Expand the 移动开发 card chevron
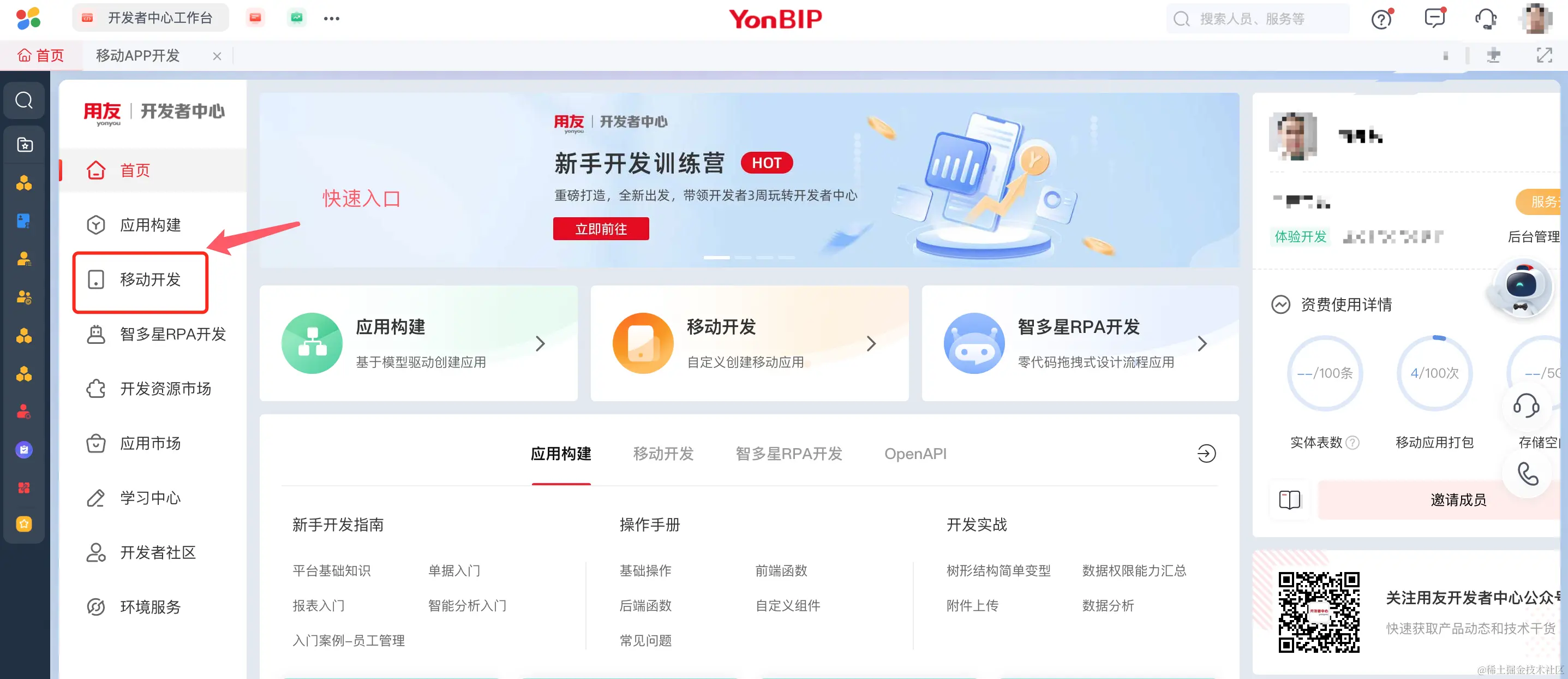The height and width of the screenshot is (679, 1568). (x=871, y=343)
